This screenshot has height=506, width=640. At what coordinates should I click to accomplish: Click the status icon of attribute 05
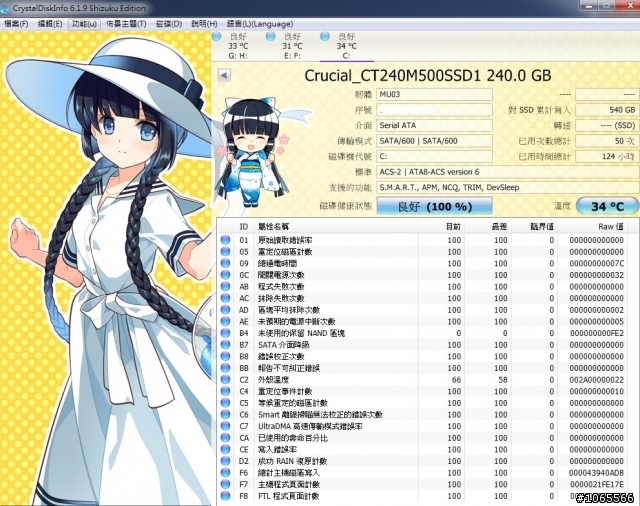[225, 252]
